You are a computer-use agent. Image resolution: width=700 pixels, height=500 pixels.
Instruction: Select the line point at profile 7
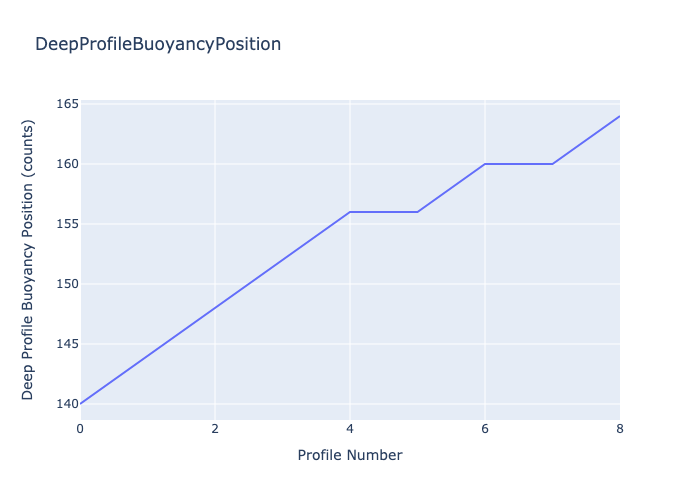(552, 164)
